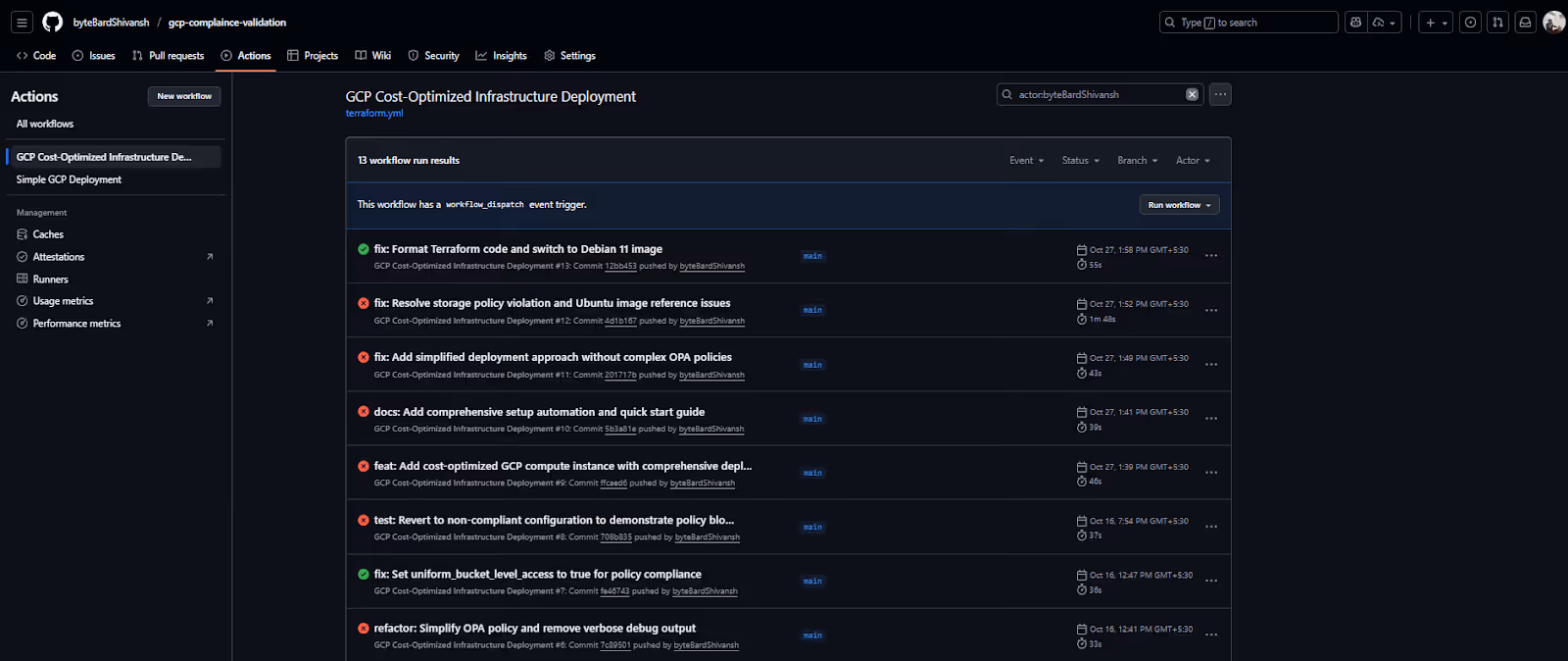This screenshot has width=1568, height=661.
Task: Open run #10 options ellipsis menu
Action: [1211, 419]
